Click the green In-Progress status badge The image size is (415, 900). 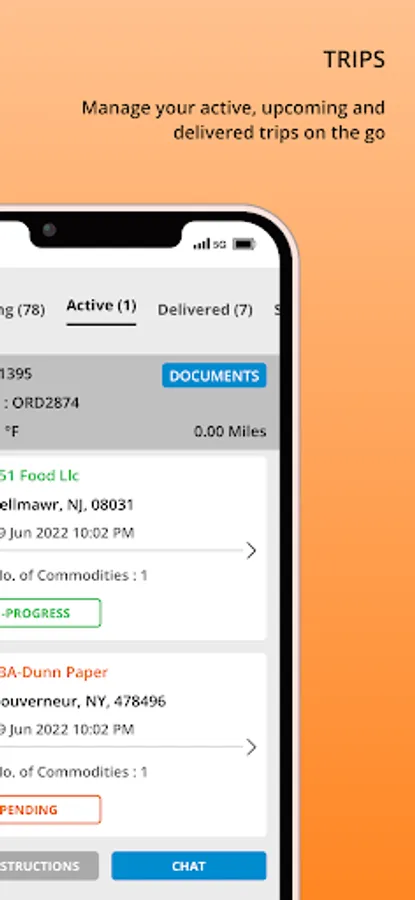coord(50,613)
